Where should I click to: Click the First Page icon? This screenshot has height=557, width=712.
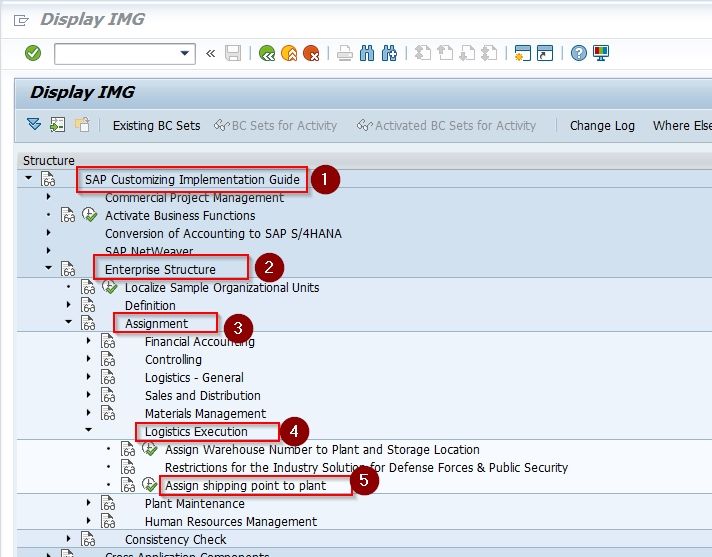(x=423, y=54)
